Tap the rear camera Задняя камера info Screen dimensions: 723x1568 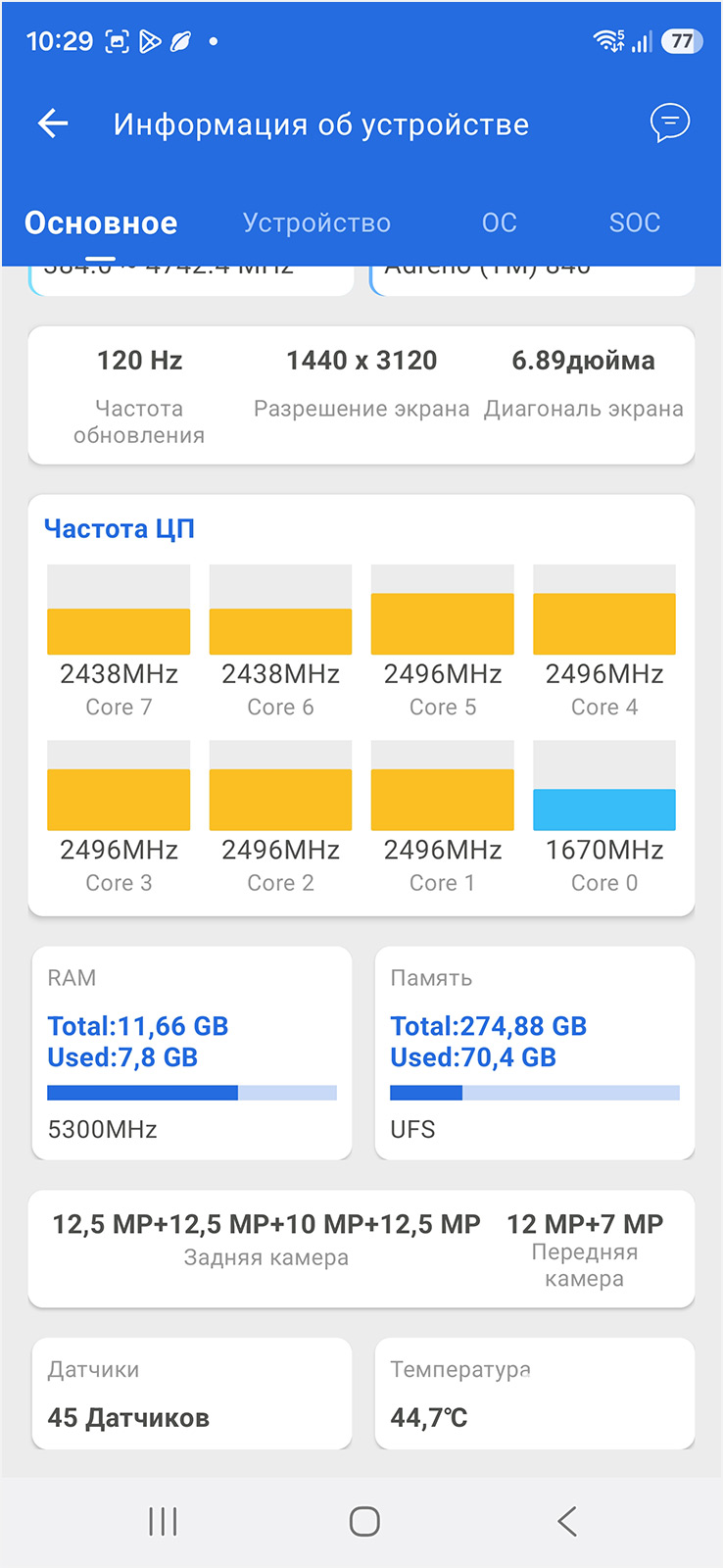[x=266, y=1239]
